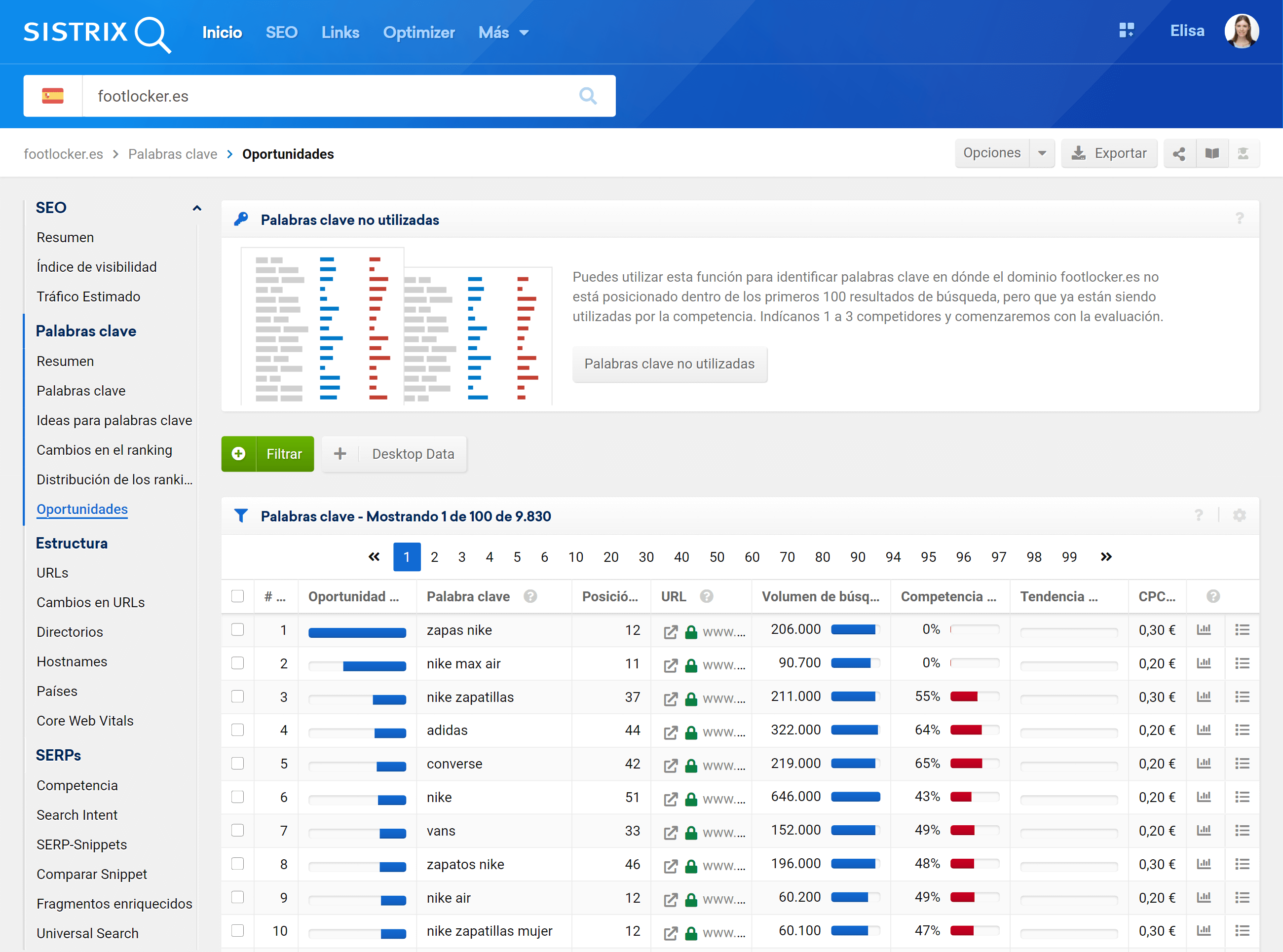The width and height of the screenshot is (1283, 952).
Task: Open the dashboard grid icon near Elisa
Action: (x=1126, y=31)
